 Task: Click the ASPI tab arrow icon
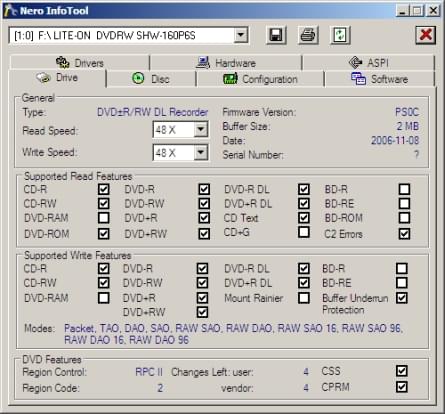(355, 62)
